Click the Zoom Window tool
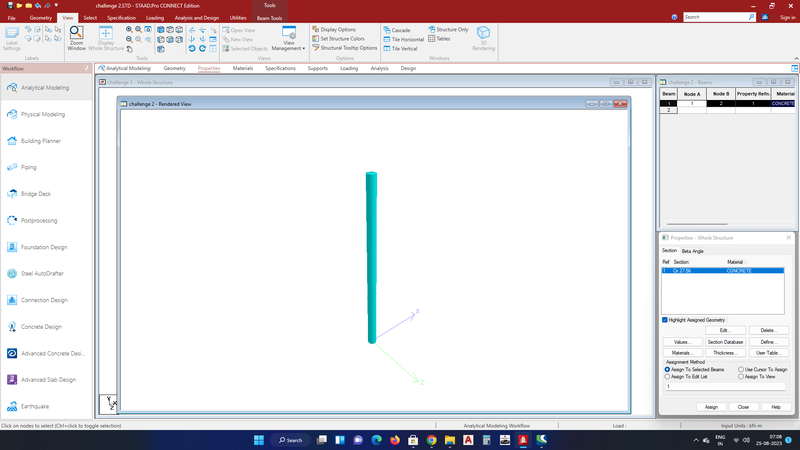The image size is (800, 450). click(x=76, y=38)
